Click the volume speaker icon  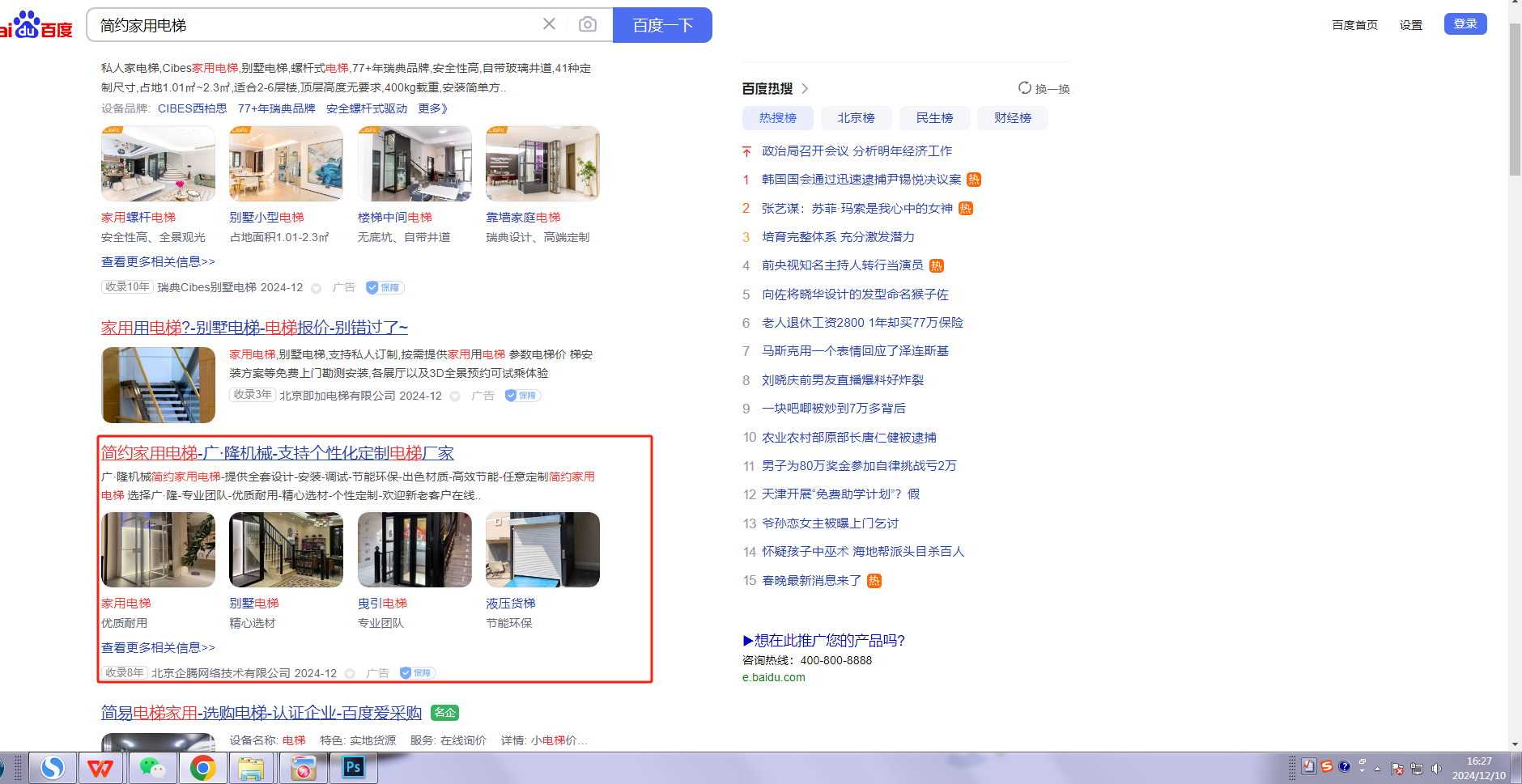(x=1436, y=769)
